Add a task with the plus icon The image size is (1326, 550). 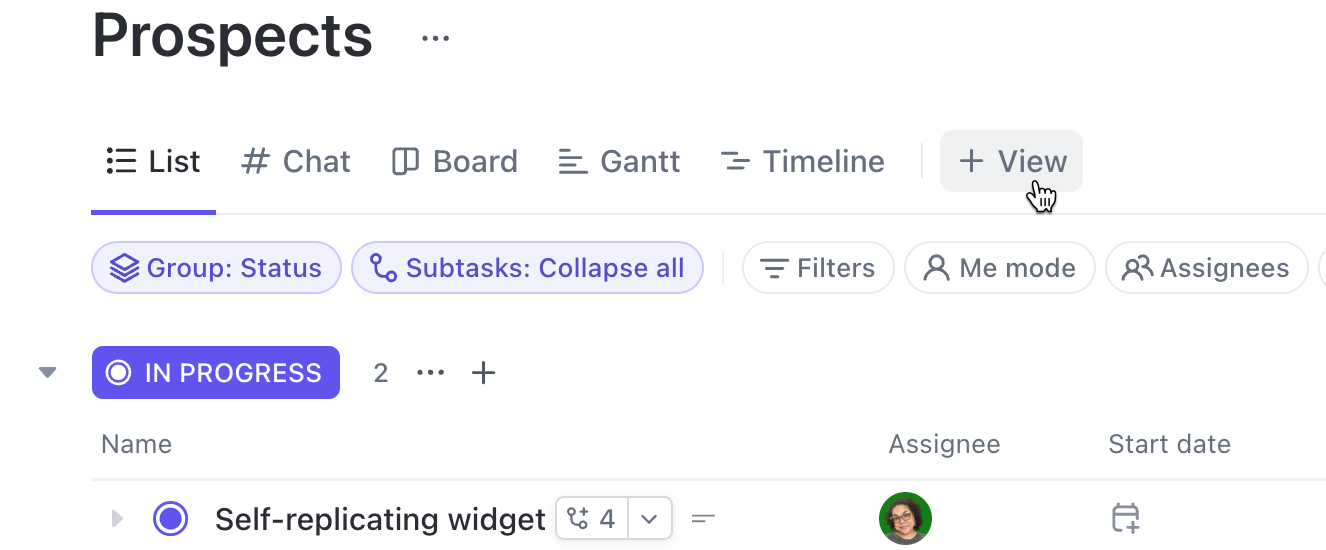click(x=484, y=373)
